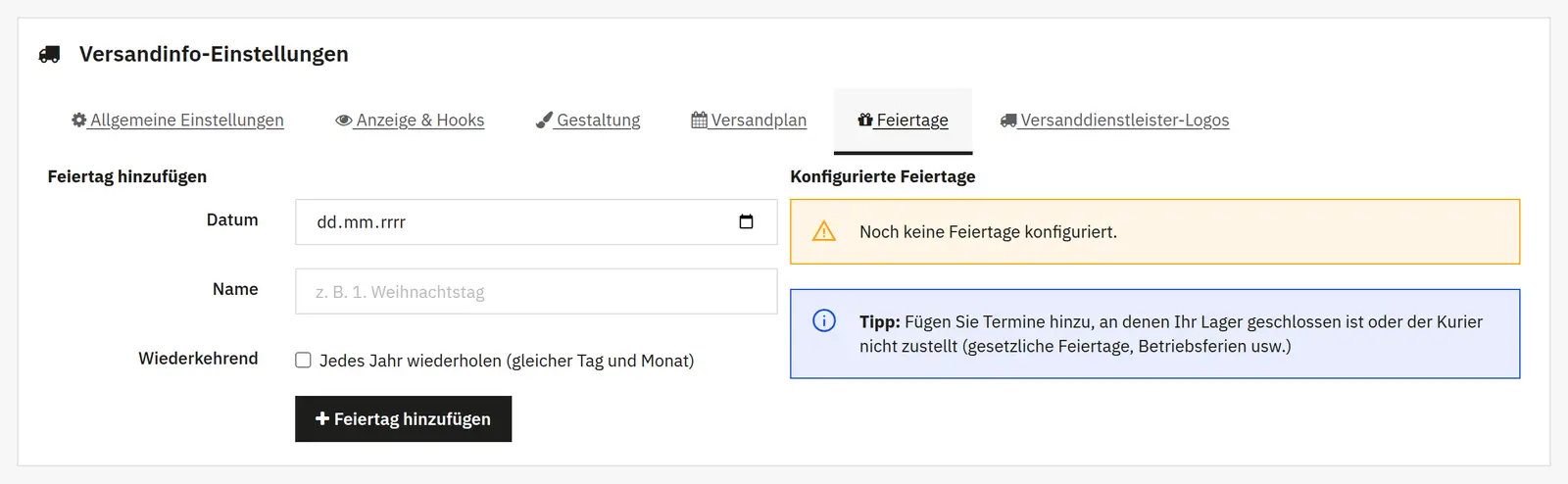The image size is (1568, 484).
Task: Open the Allgemeine Einstellungen tab
Action: tap(177, 121)
